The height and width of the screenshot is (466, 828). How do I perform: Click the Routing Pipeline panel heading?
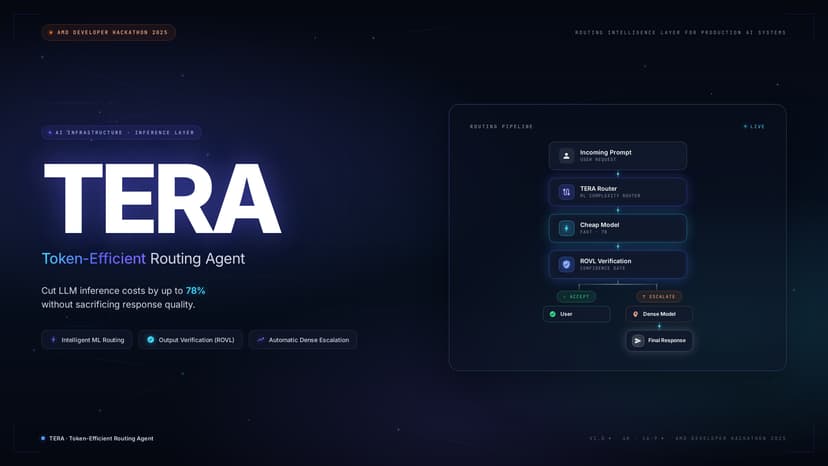[x=501, y=126]
